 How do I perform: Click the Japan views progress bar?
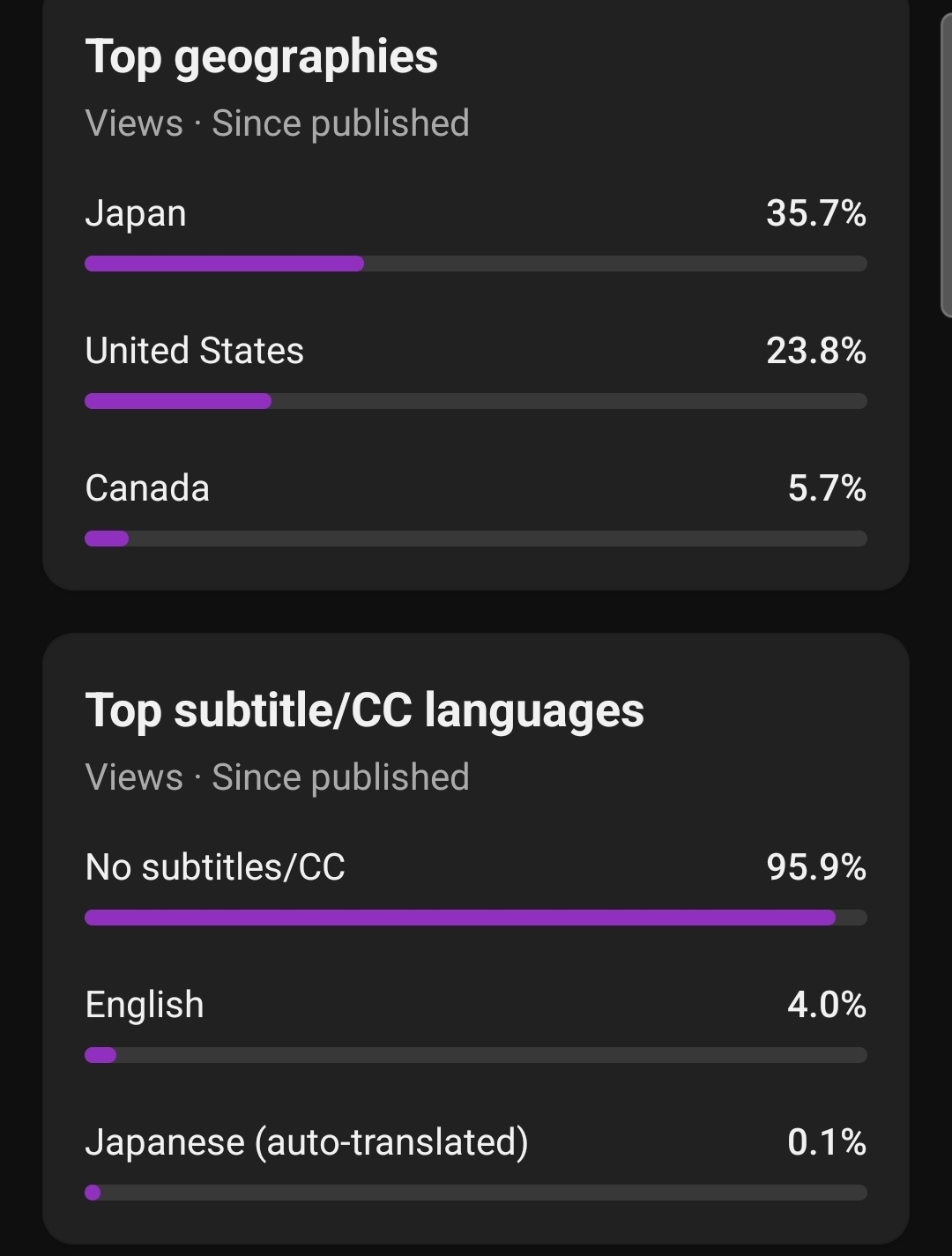475,264
